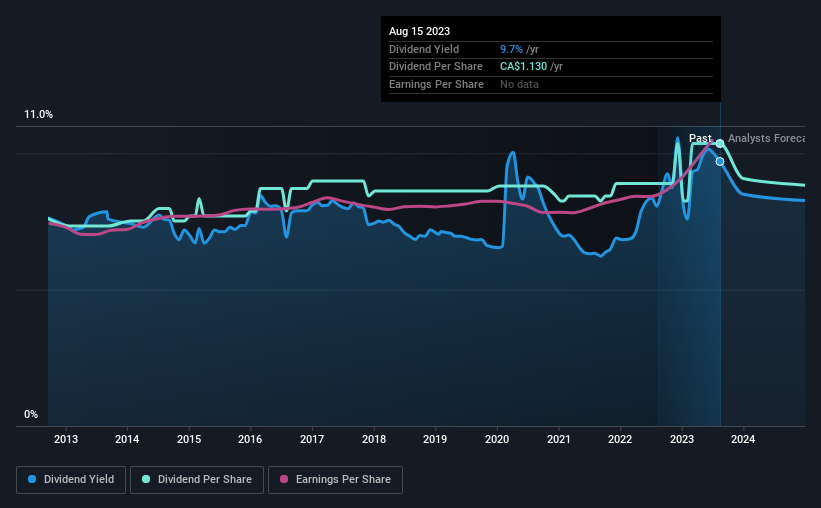Click the pink Earnings Per Share legend dot
The image size is (821, 508).
coord(284,479)
